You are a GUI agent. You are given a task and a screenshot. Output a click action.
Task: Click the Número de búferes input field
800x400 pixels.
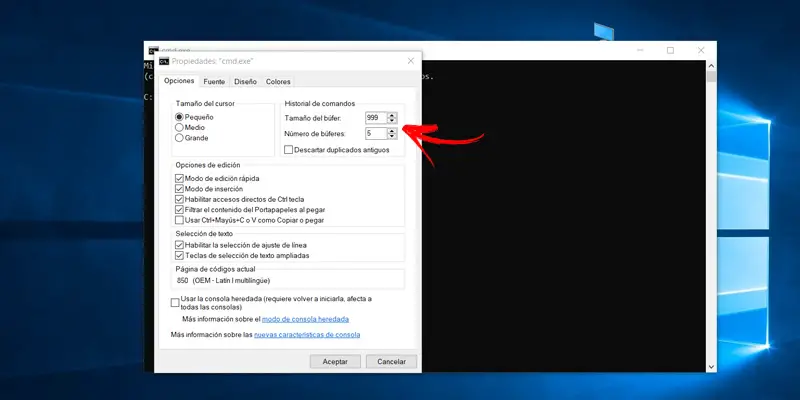coord(376,134)
